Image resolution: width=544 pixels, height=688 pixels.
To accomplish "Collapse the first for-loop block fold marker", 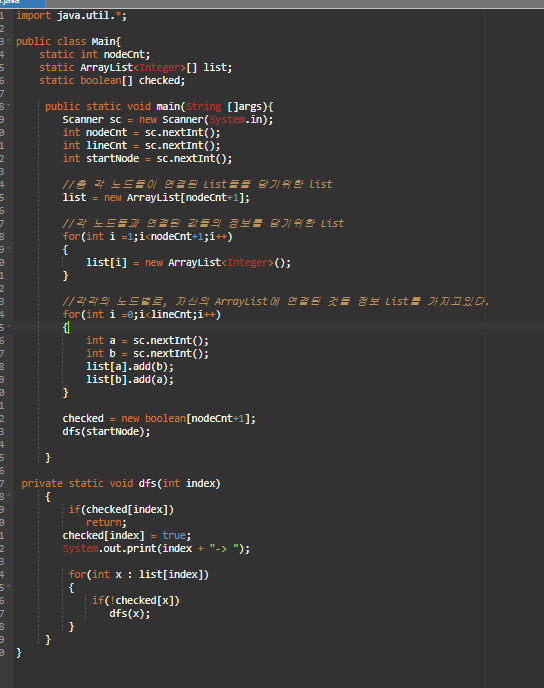I will point(8,248).
